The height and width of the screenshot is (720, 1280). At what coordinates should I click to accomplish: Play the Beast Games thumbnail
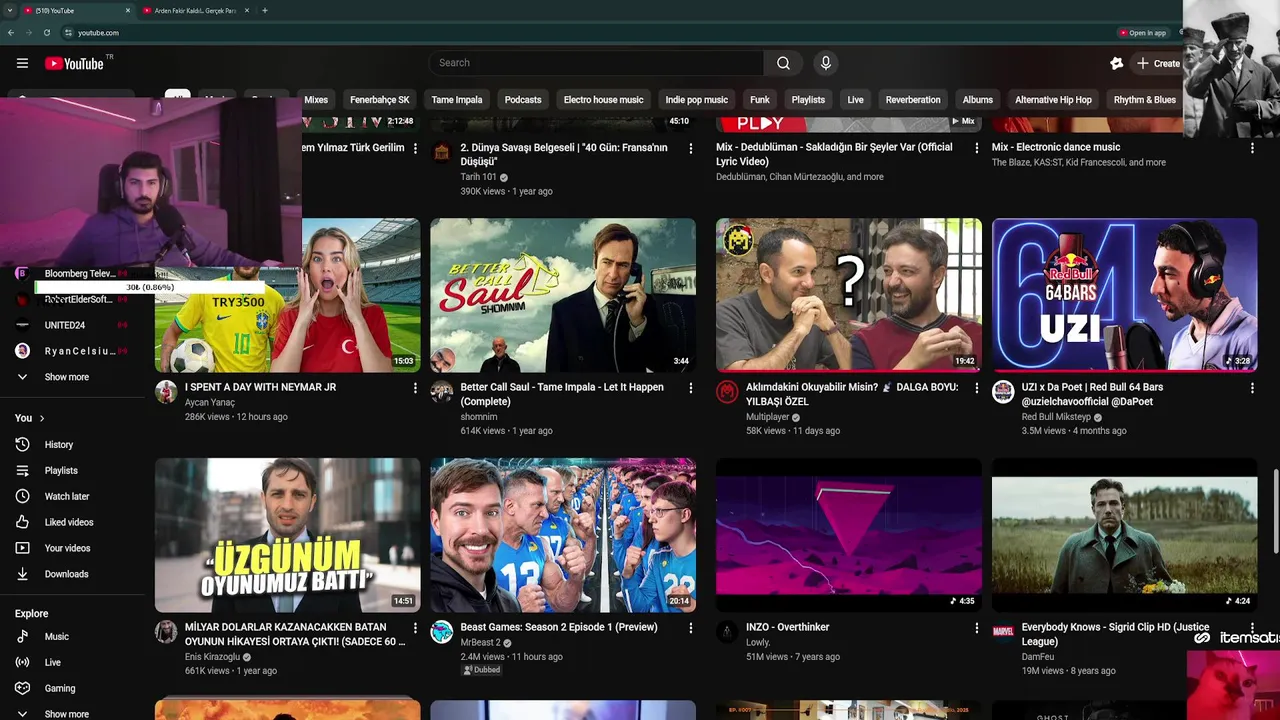coord(563,535)
